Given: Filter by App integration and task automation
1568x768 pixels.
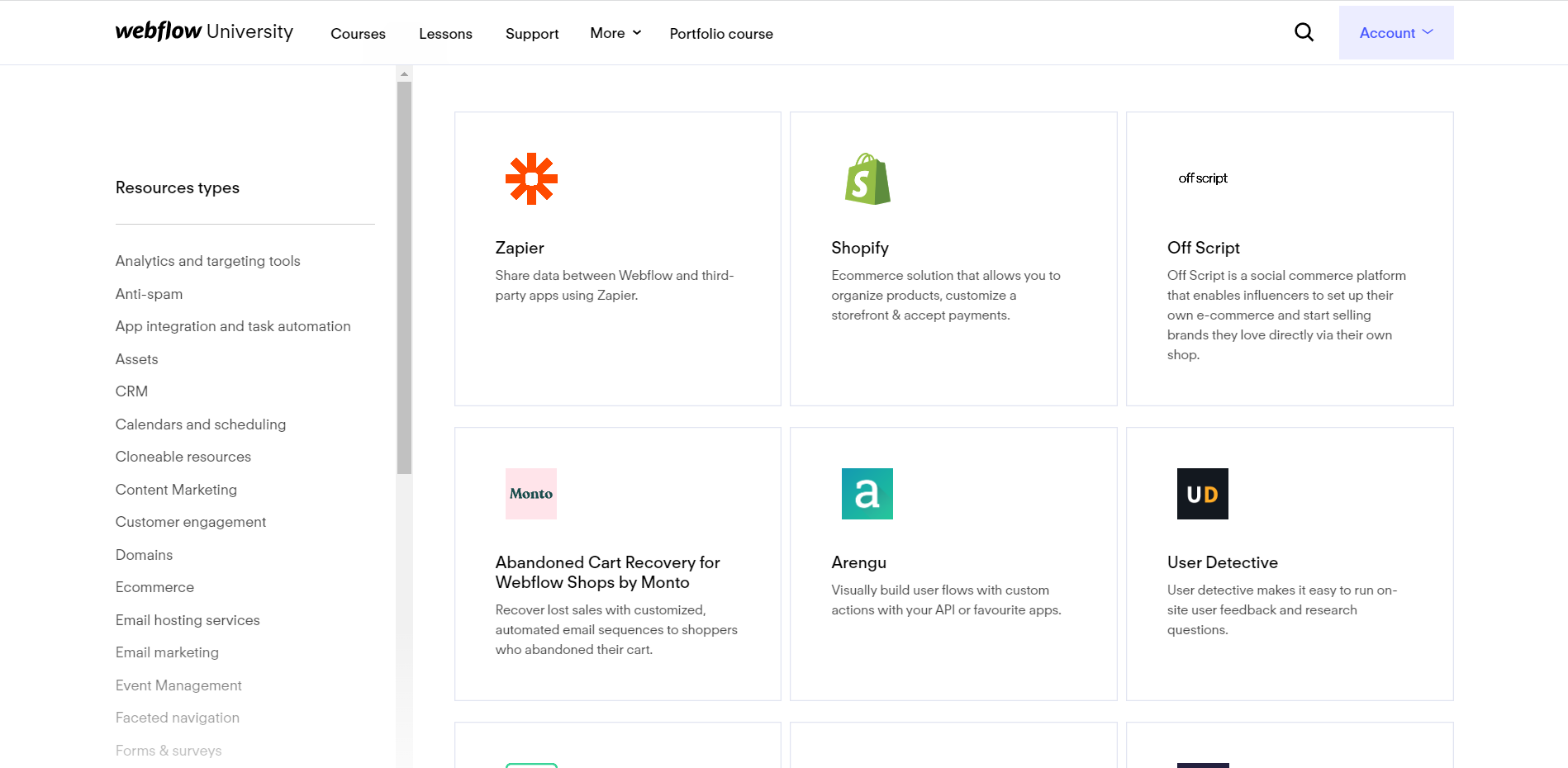Looking at the screenshot, I should coord(233,326).
